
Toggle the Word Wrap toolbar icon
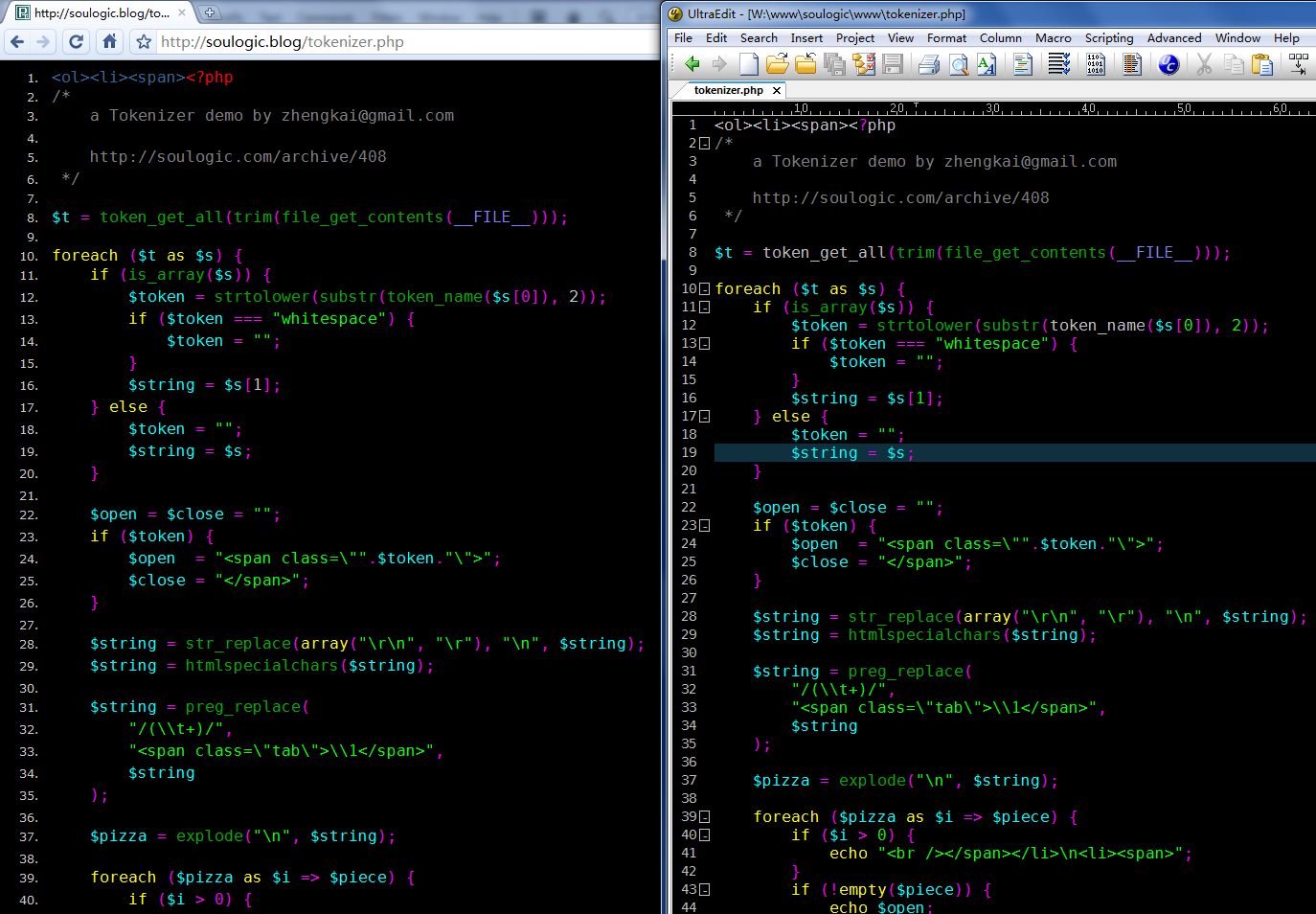pos(1058,64)
